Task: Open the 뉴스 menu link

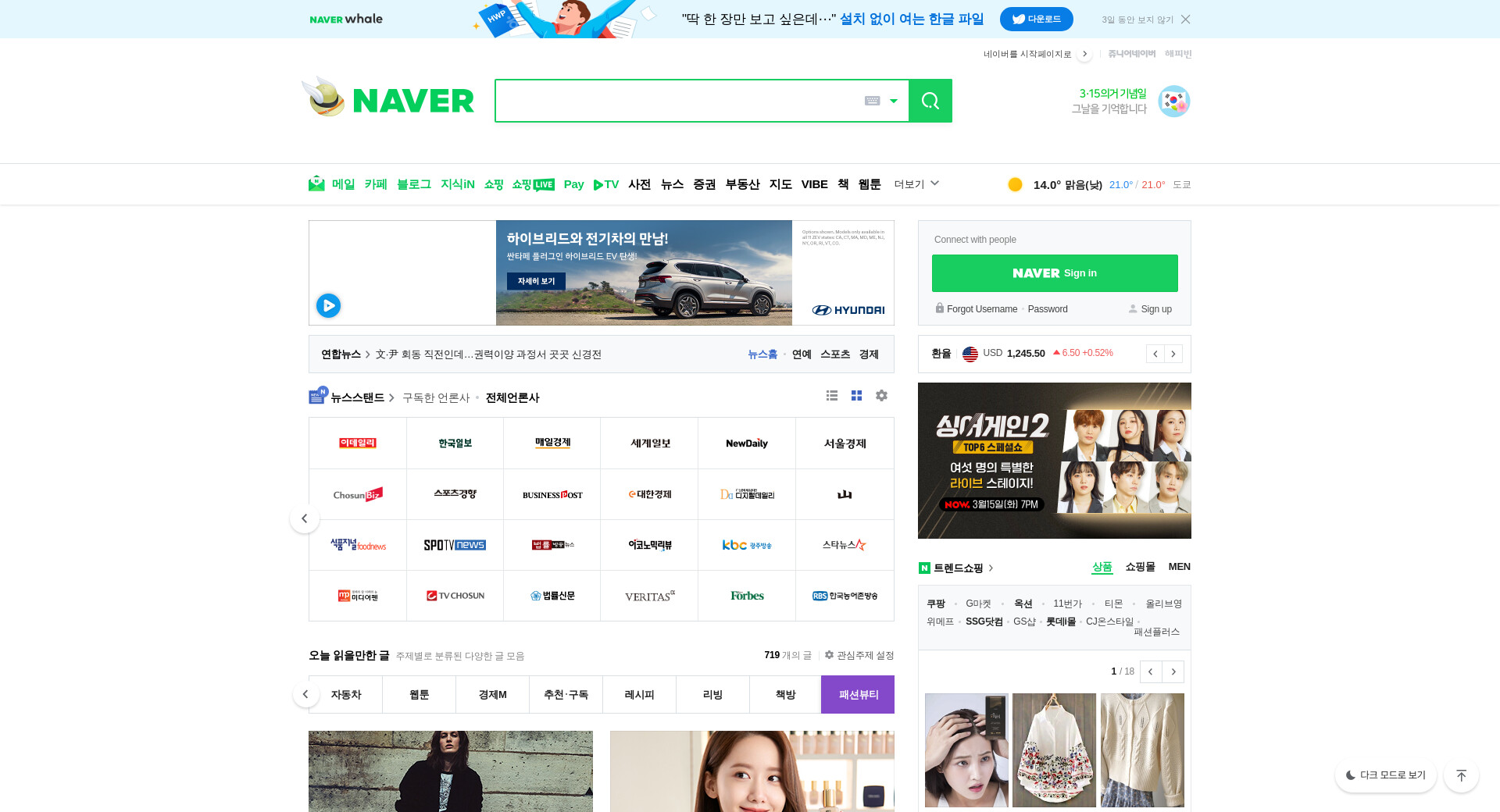Action: coord(672,184)
